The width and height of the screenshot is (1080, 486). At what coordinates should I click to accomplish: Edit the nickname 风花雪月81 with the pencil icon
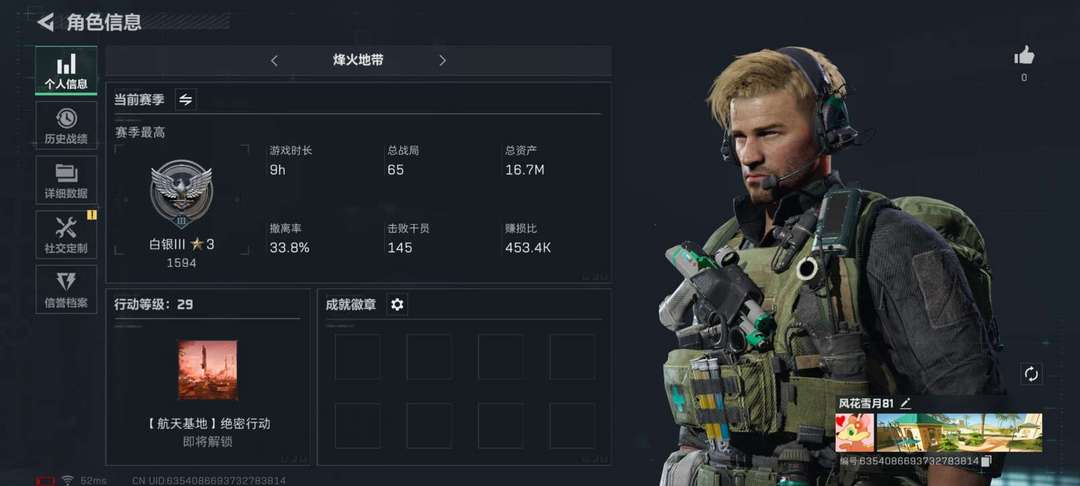click(x=905, y=403)
